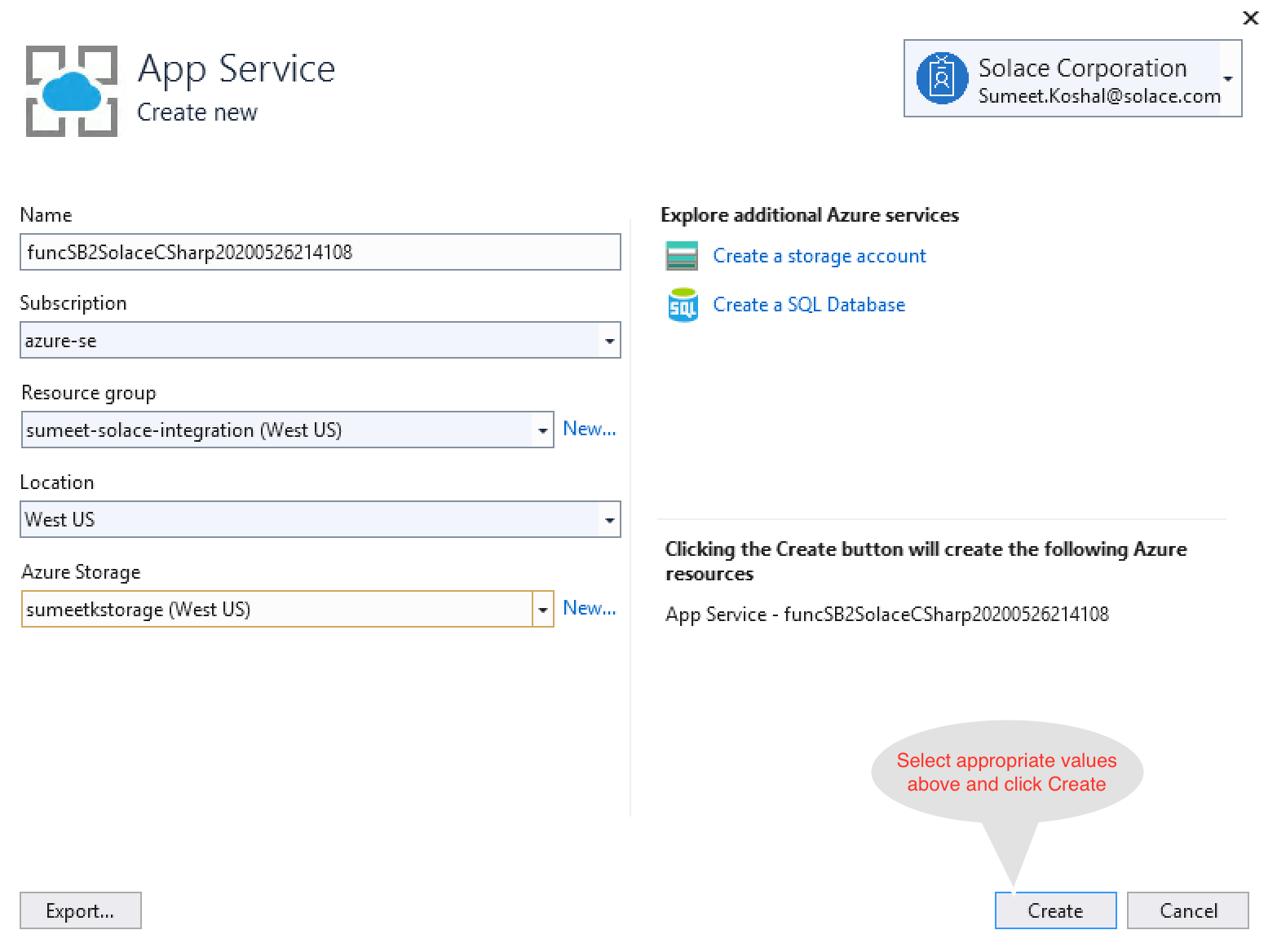Click New link beside Azure Storage

point(589,608)
